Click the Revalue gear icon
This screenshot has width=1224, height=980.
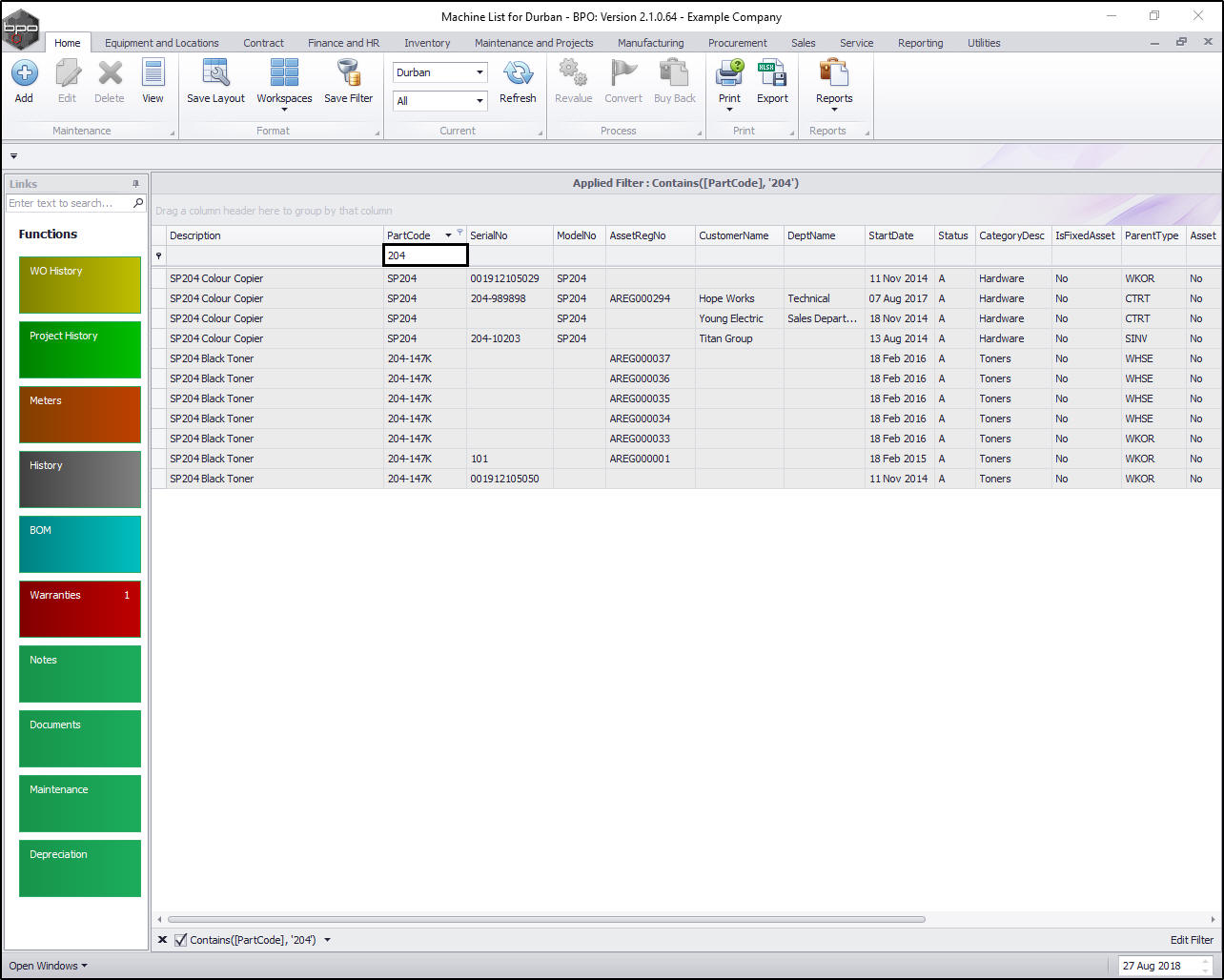(x=573, y=73)
